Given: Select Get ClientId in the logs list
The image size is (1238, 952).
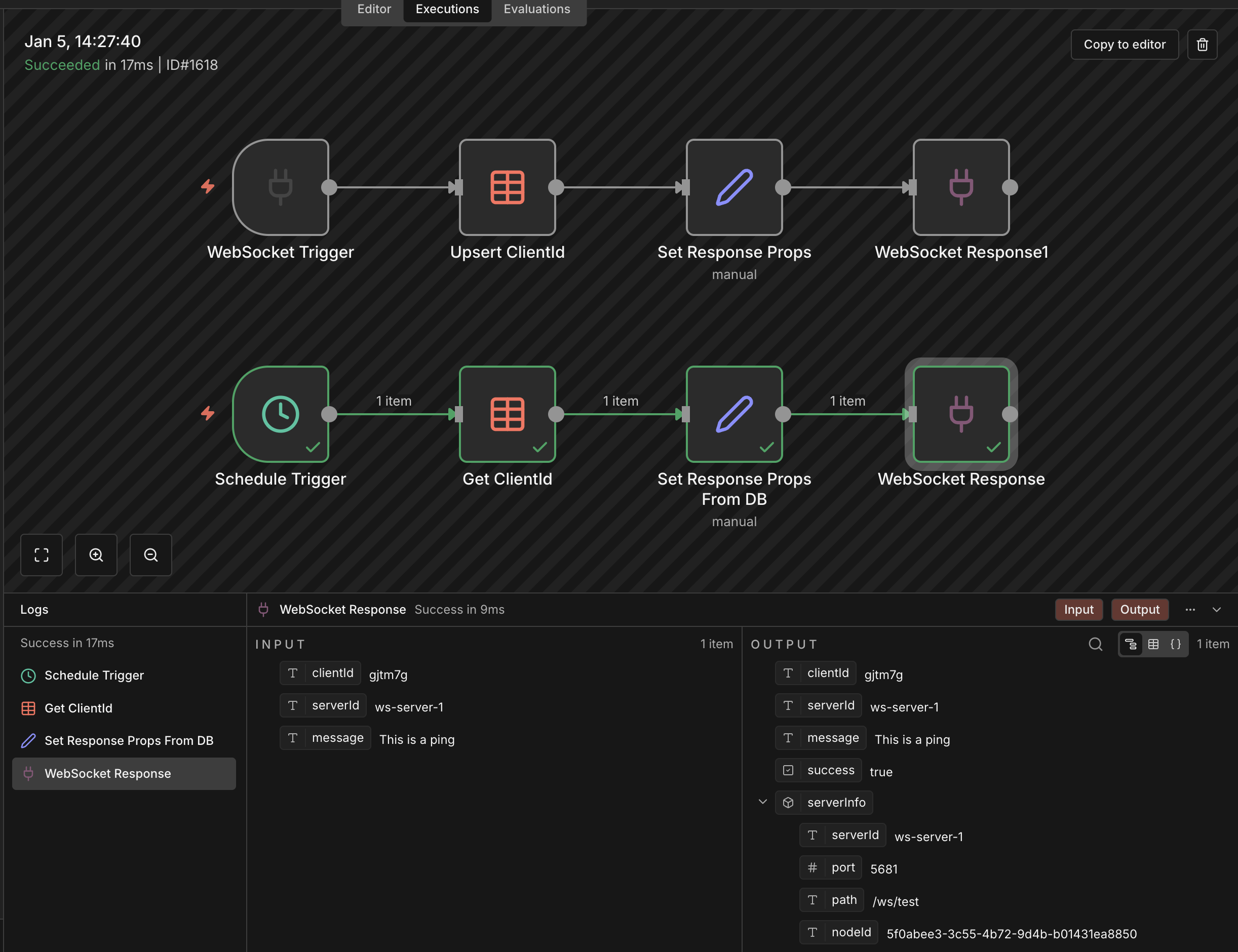Looking at the screenshot, I should coord(78,708).
